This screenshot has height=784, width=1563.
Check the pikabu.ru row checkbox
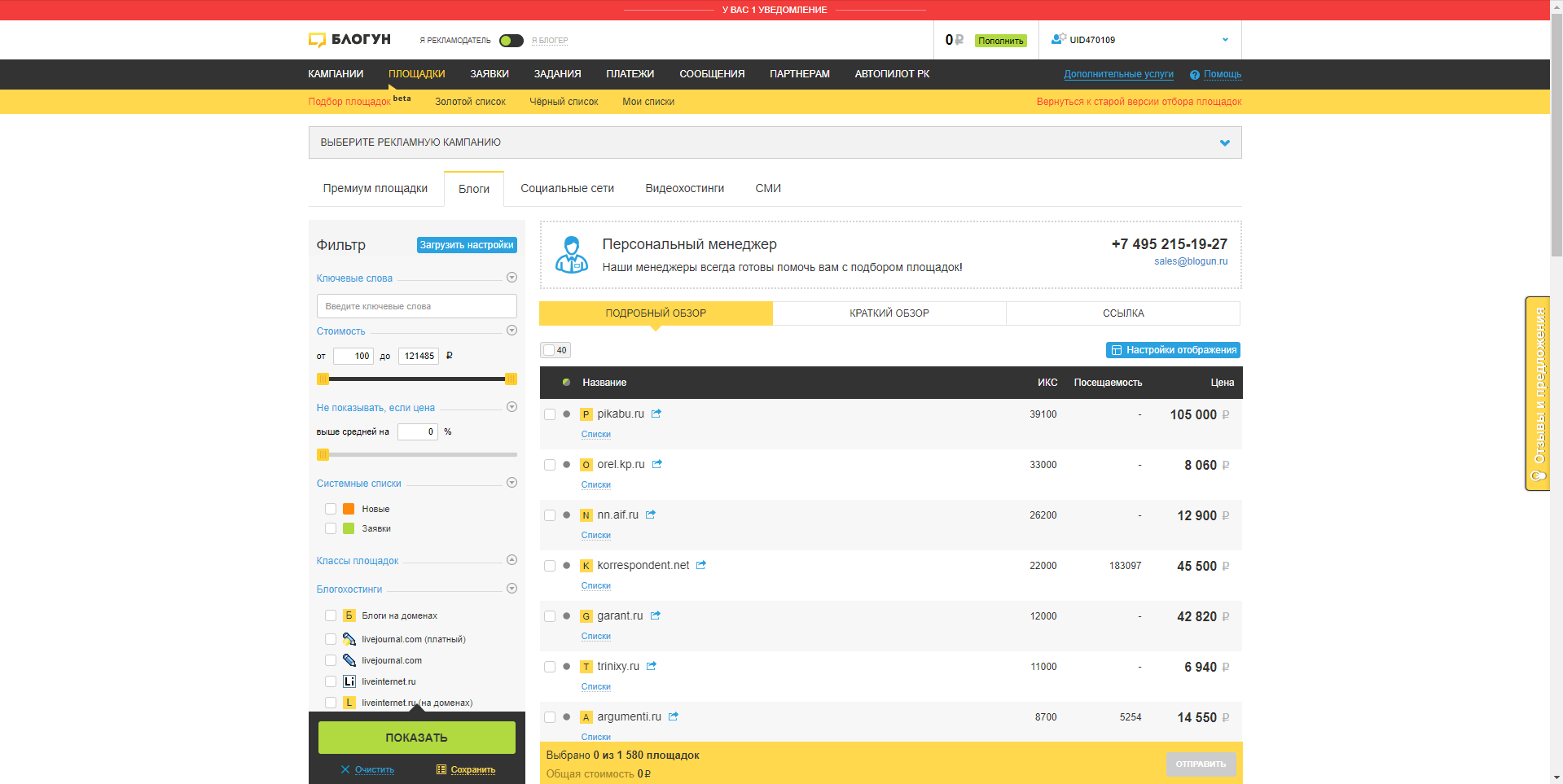(550, 414)
